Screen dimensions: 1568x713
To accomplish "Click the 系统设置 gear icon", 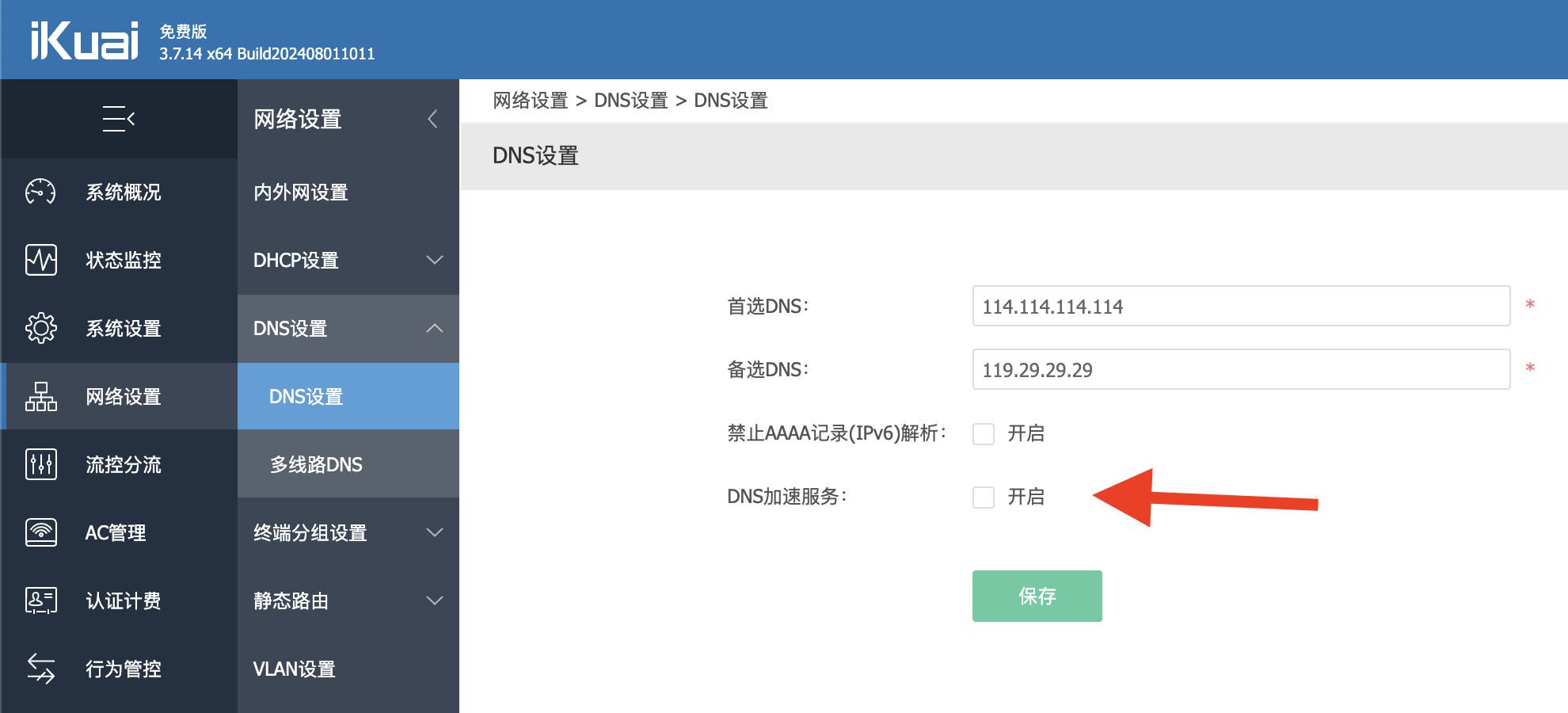I will 40,328.
